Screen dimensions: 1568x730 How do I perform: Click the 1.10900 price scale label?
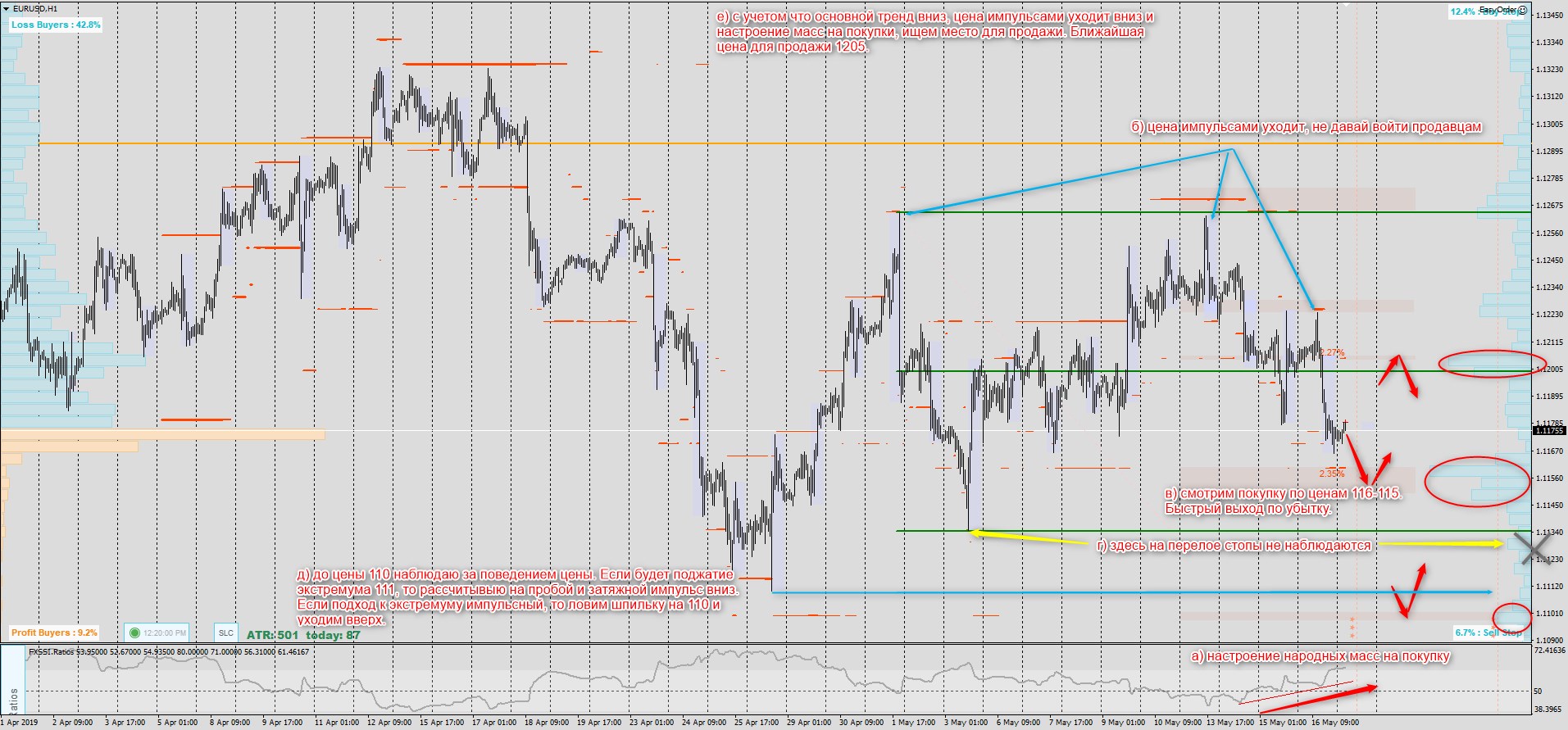pyautogui.click(x=1548, y=640)
